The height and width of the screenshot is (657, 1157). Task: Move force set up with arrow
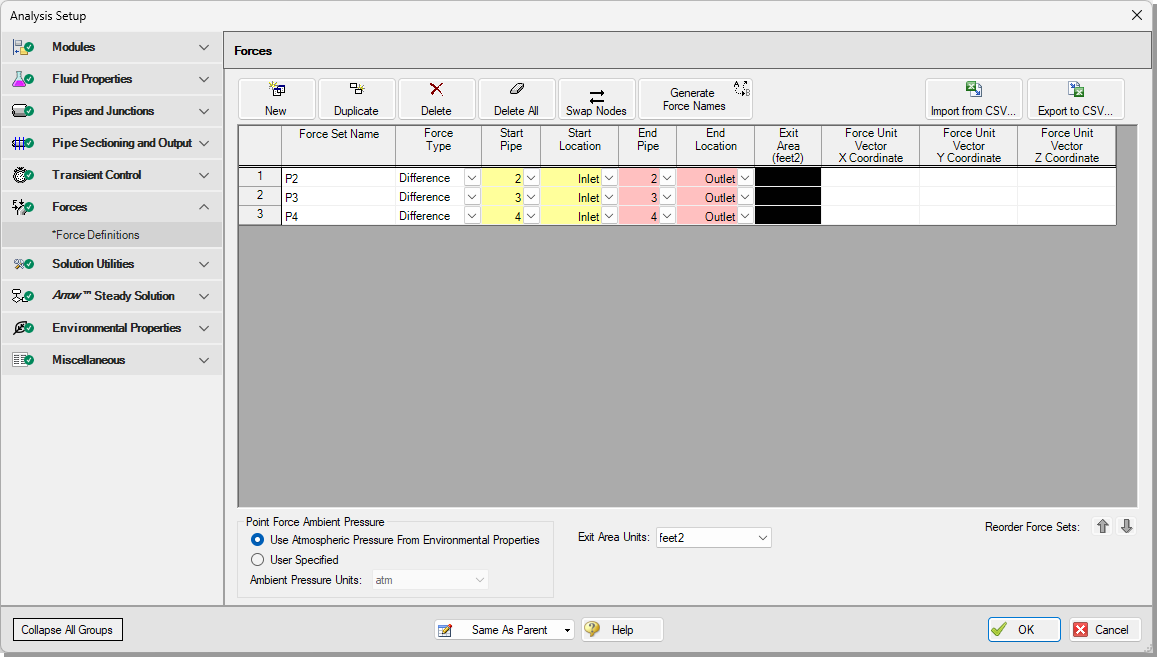tap(1102, 526)
